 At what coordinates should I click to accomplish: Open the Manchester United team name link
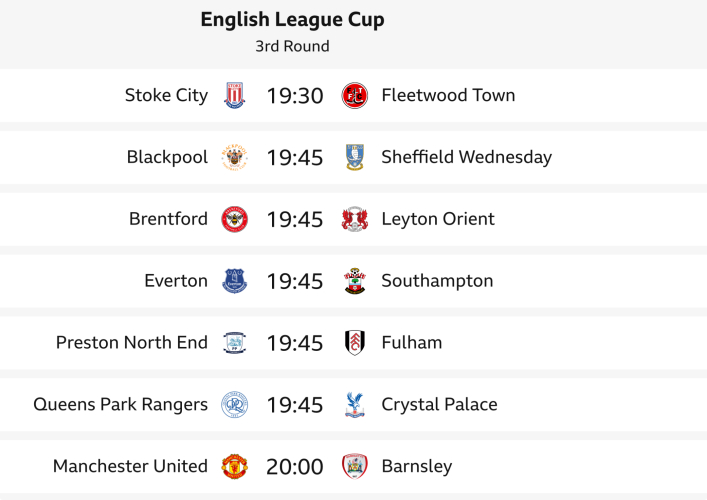click(130, 466)
